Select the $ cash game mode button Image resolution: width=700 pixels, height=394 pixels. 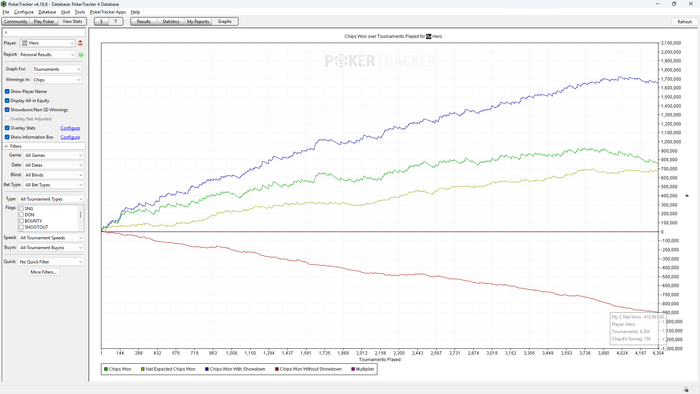pos(101,21)
